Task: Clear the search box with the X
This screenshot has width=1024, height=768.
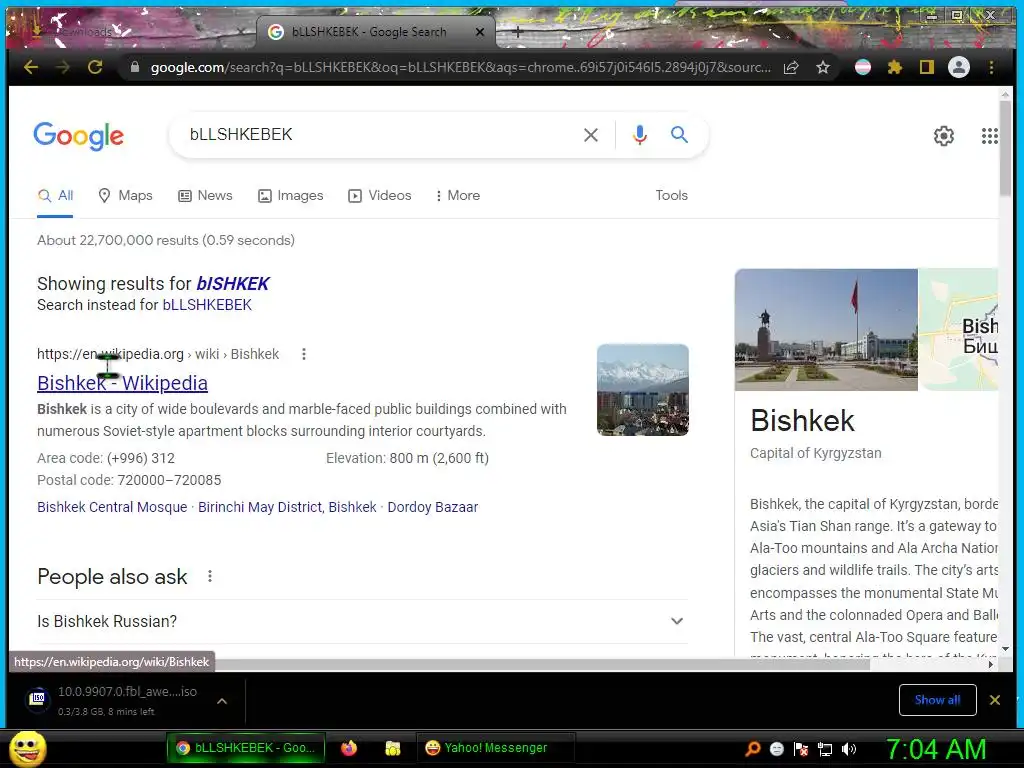Action: pos(591,135)
